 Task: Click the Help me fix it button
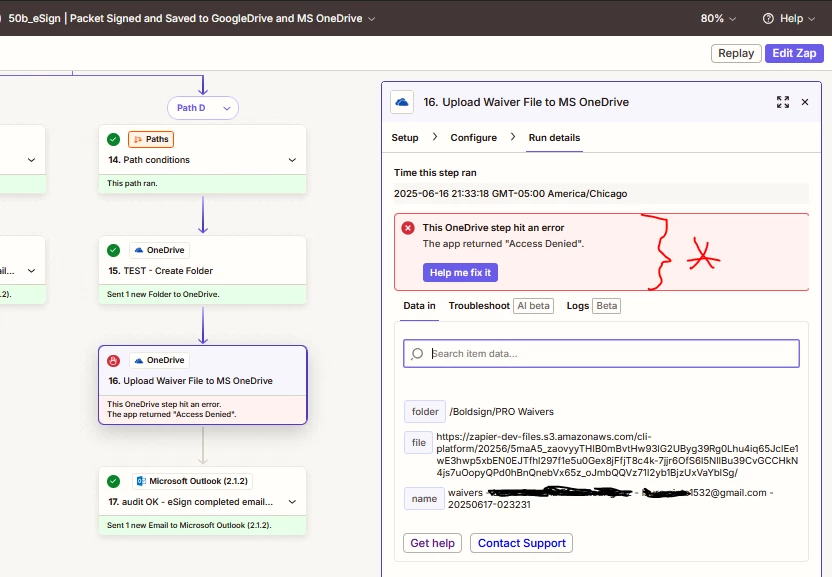pyautogui.click(x=460, y=272)
